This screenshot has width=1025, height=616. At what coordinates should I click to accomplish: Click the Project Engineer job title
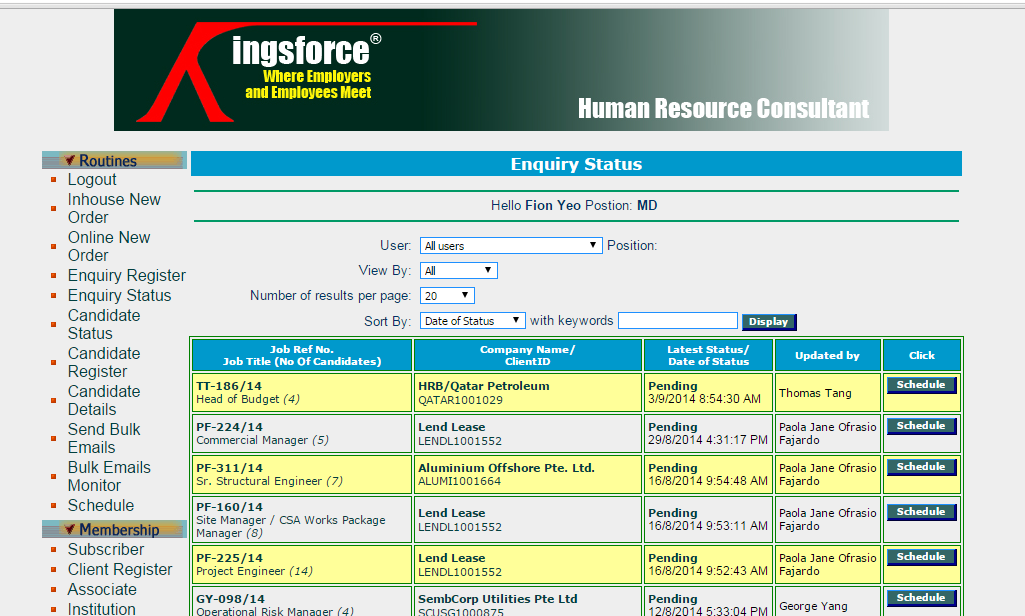(241, 571)
